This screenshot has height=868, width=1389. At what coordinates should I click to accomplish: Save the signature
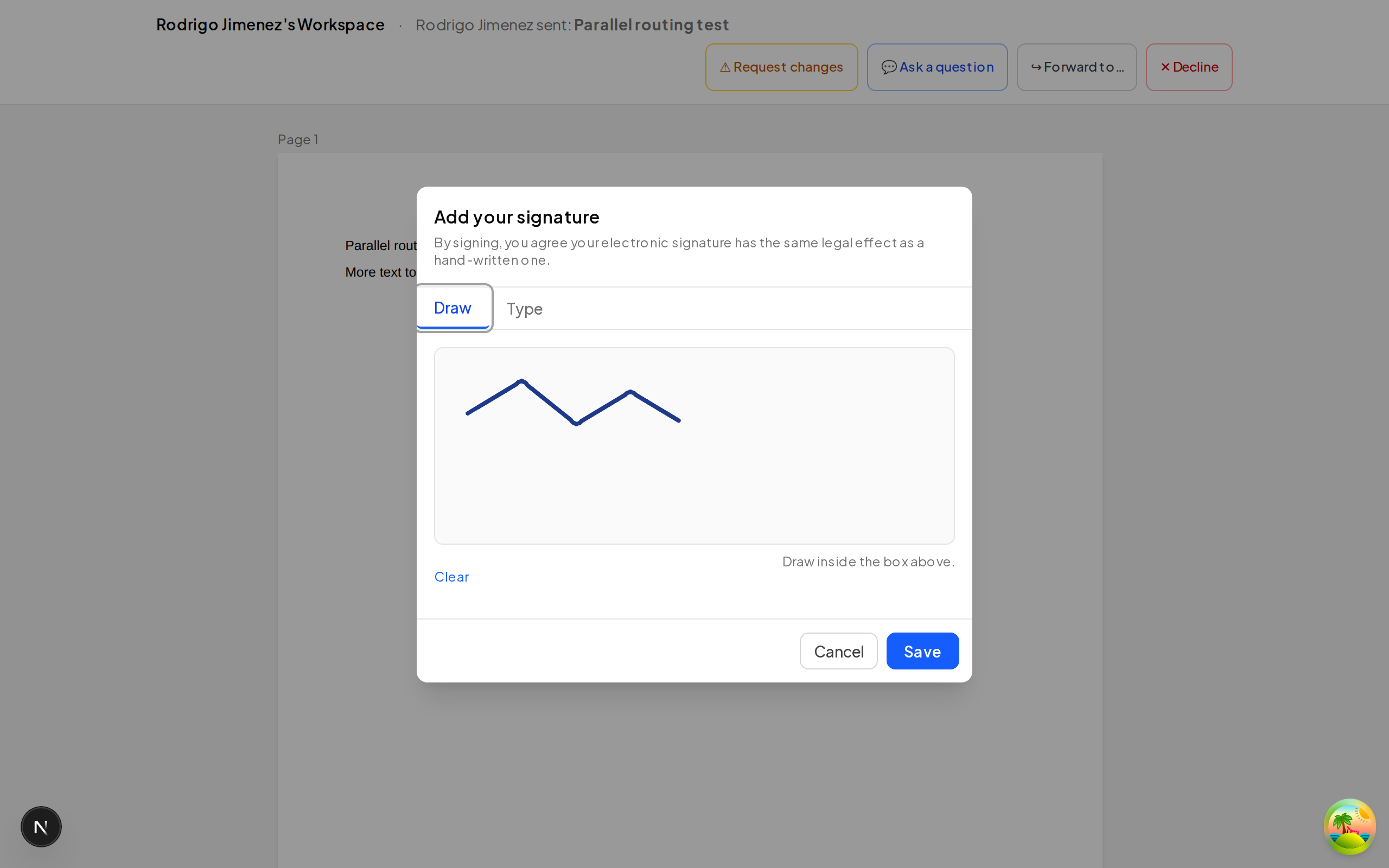click(922, 651)
